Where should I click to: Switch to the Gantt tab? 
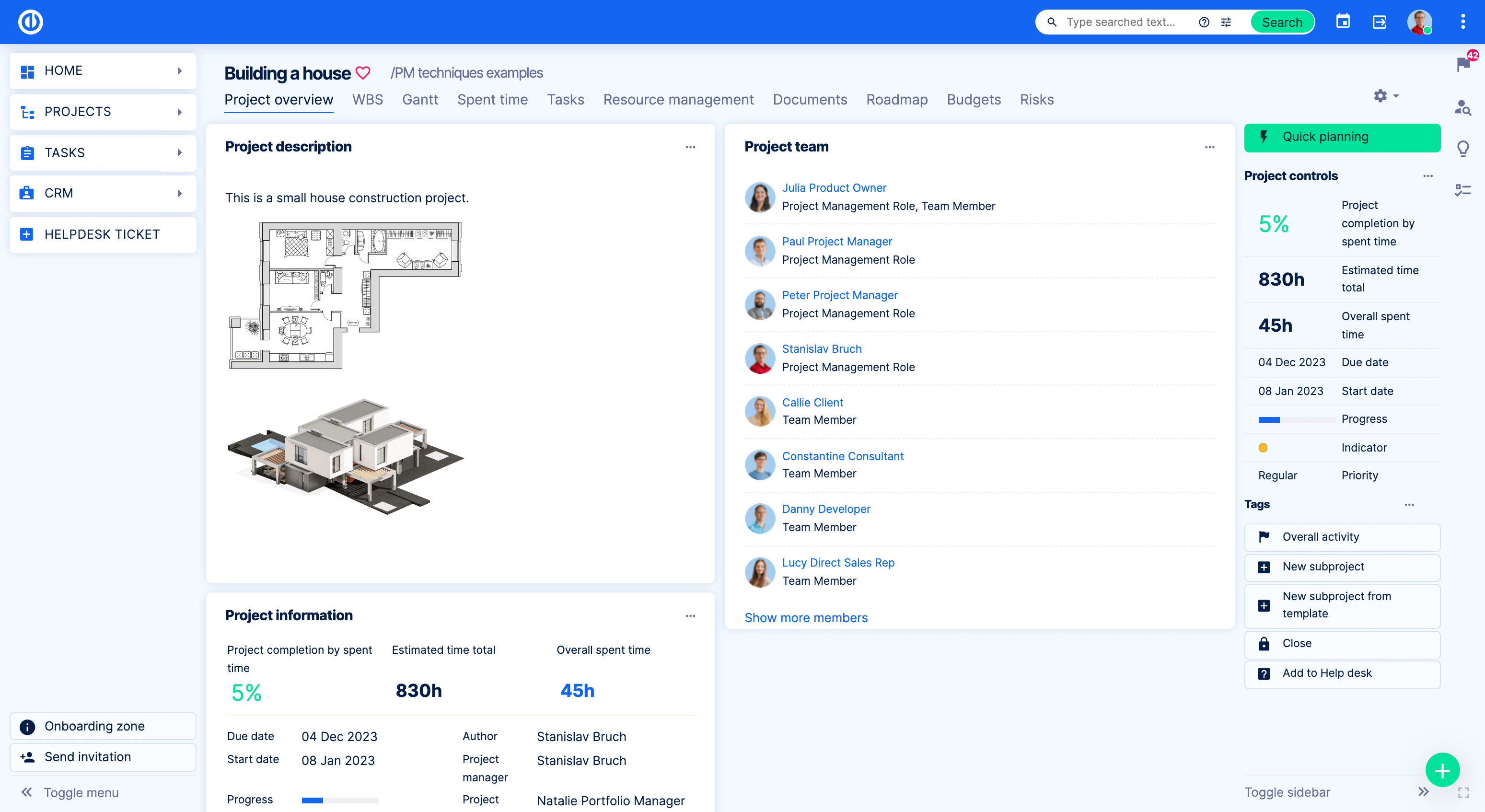pos(420,99)
